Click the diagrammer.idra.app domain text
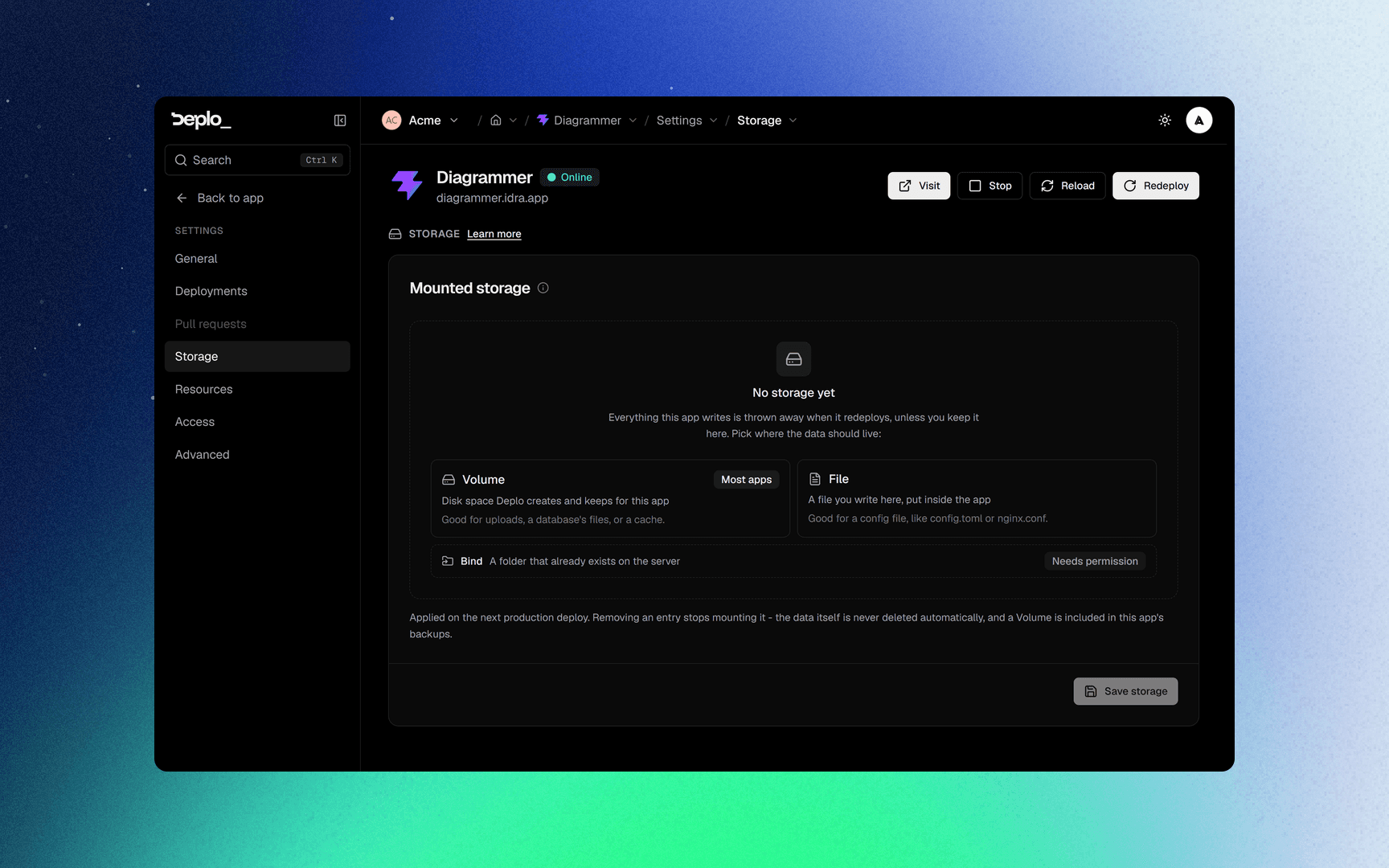Viewport: 1389px width, 868px height. click(x=492, y=198)
